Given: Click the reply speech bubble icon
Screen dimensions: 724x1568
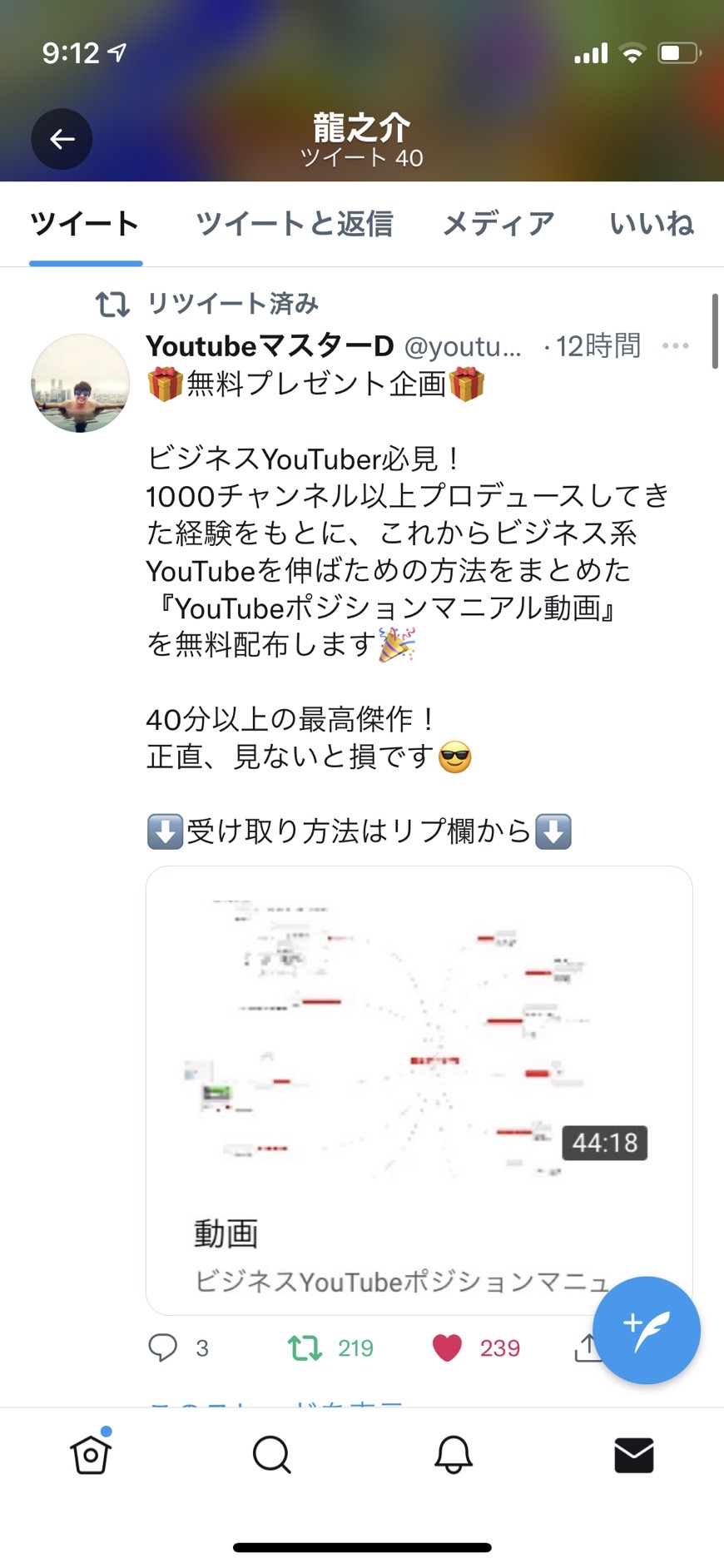Looking at the screenshot, I should (163, 1347).
